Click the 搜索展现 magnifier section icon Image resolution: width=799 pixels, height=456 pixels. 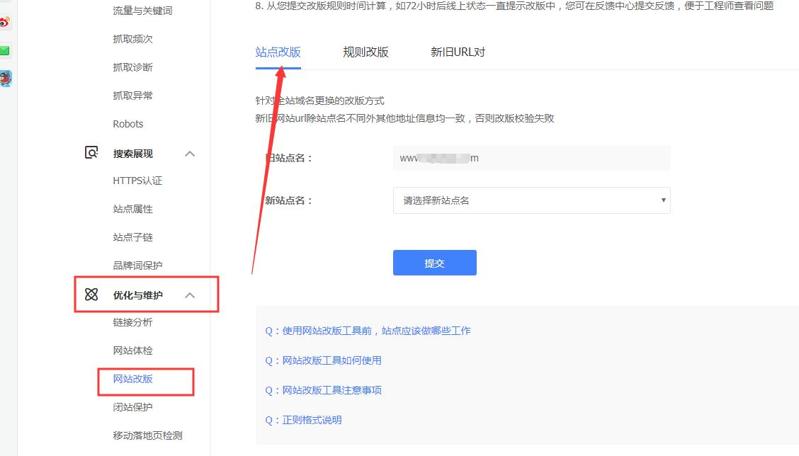tap(91, 153)
